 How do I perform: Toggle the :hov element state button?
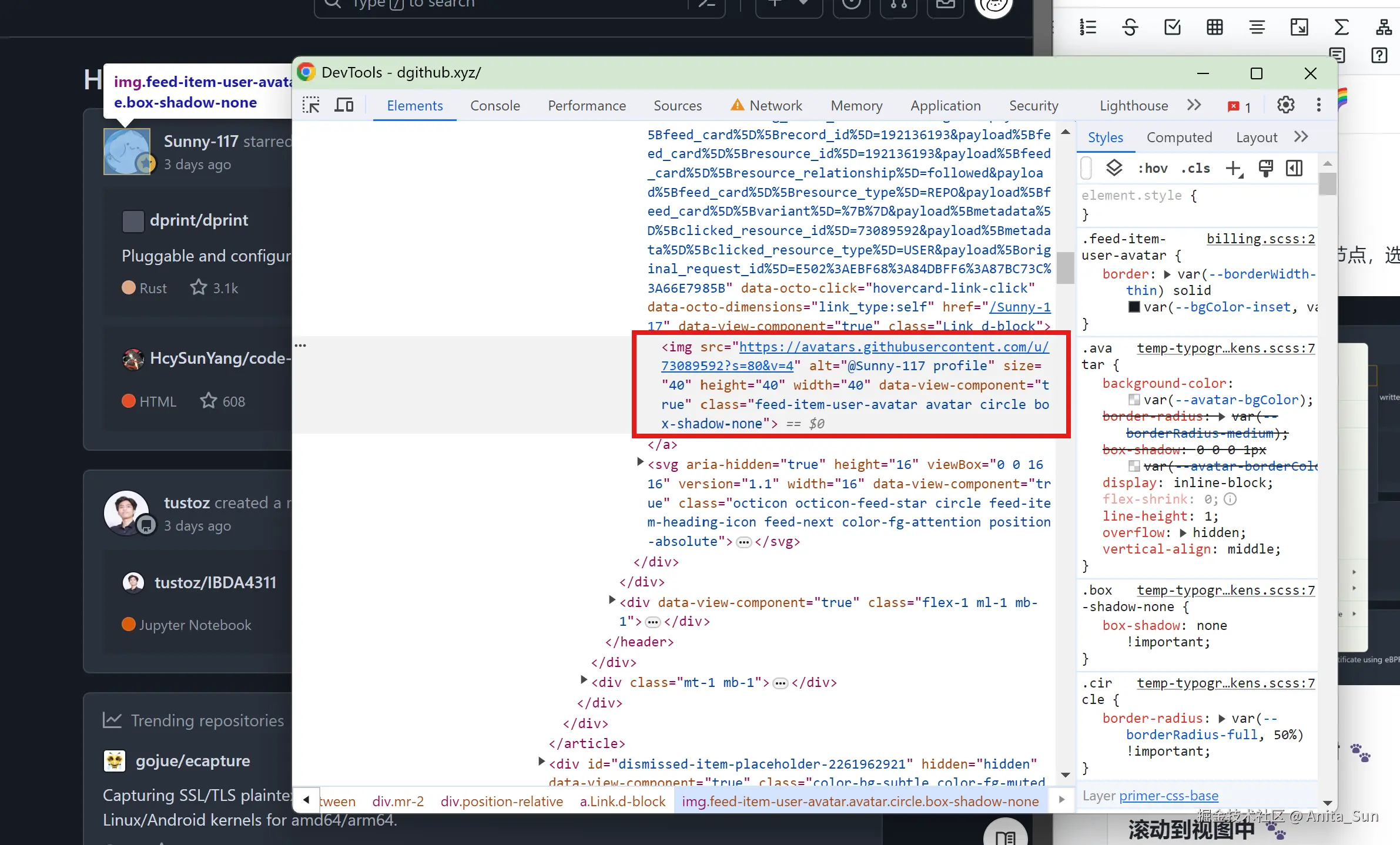pos(1153,169)
